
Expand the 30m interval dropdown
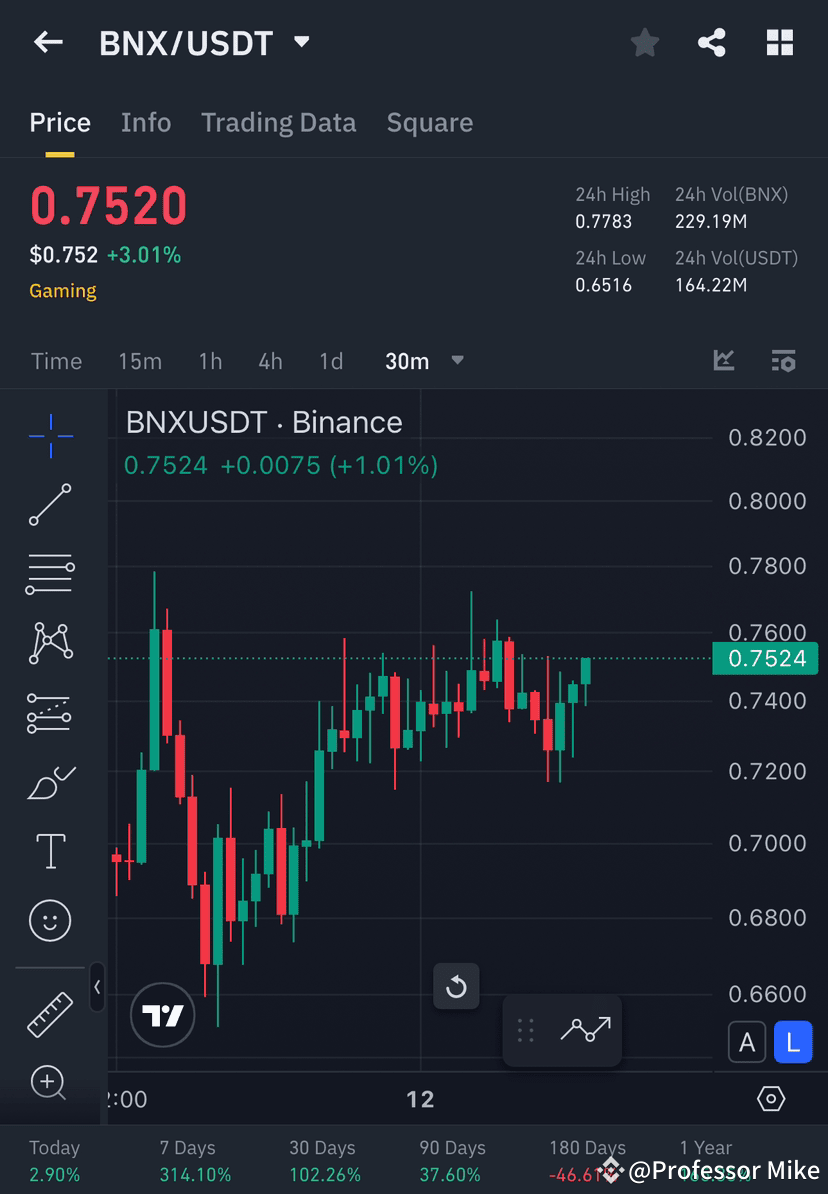point(457,361)
